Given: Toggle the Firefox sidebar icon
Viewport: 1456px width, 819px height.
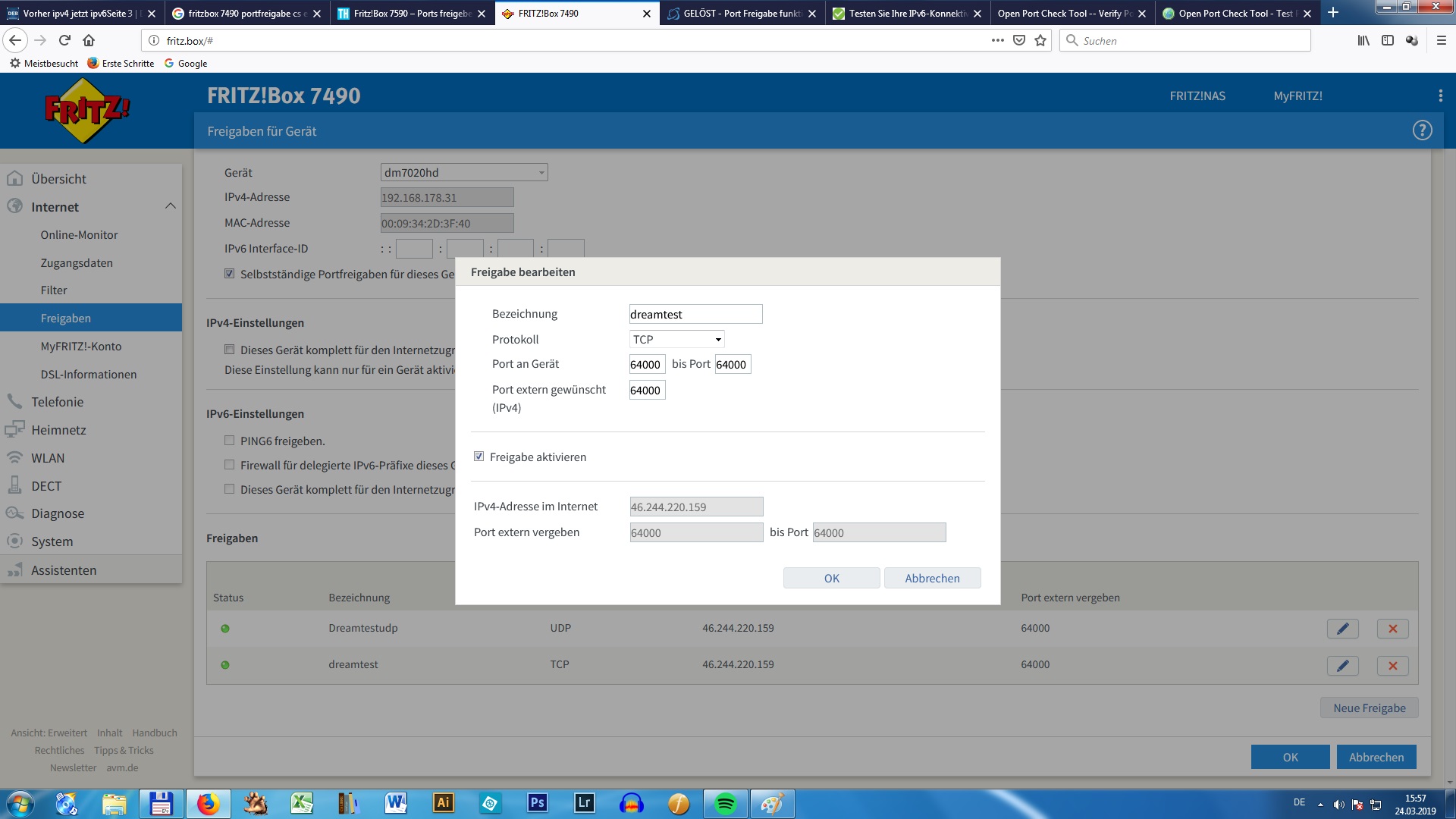Looking at the screenshot, I should tap(1388, 40).
